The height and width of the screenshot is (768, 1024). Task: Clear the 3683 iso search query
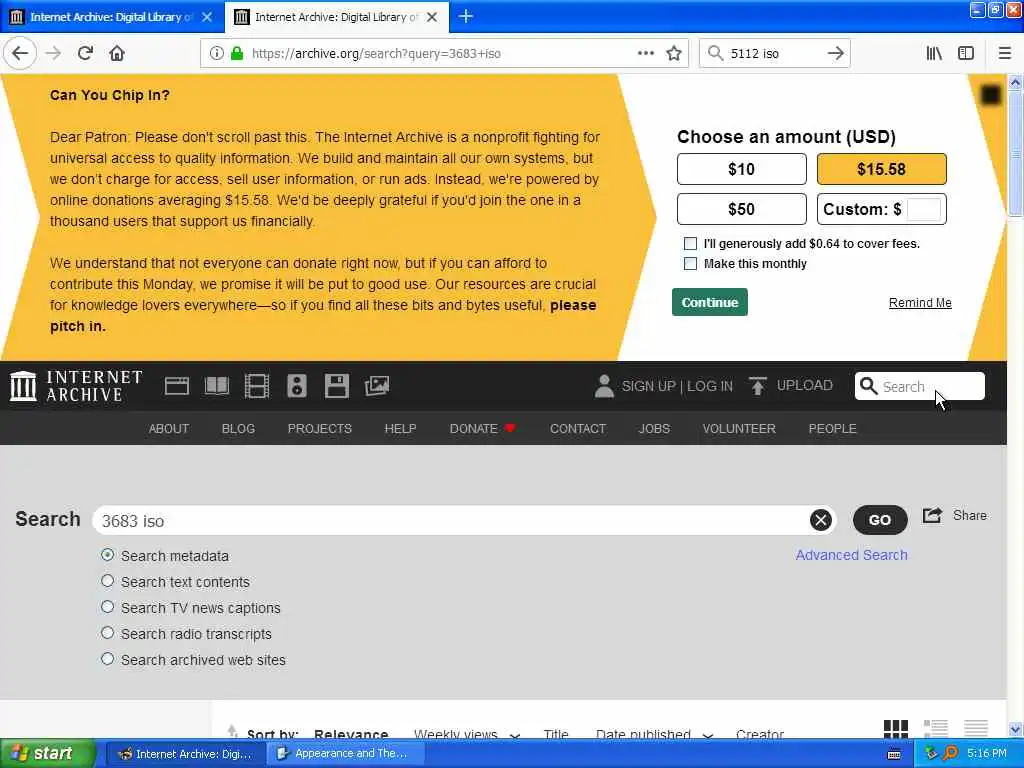(x=821, y=520)
